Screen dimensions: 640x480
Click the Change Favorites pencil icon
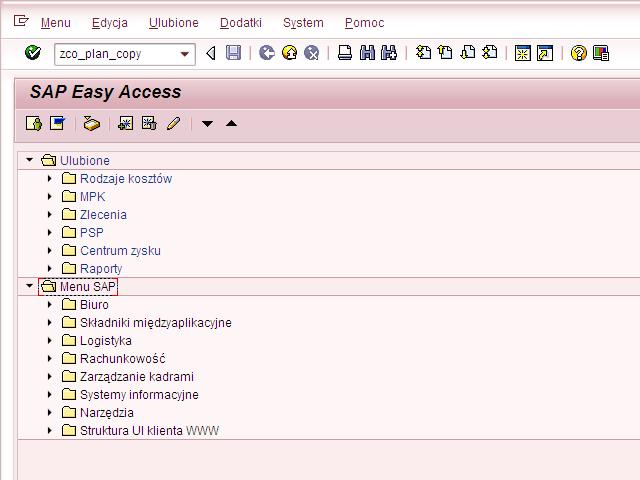click(173, 123)
